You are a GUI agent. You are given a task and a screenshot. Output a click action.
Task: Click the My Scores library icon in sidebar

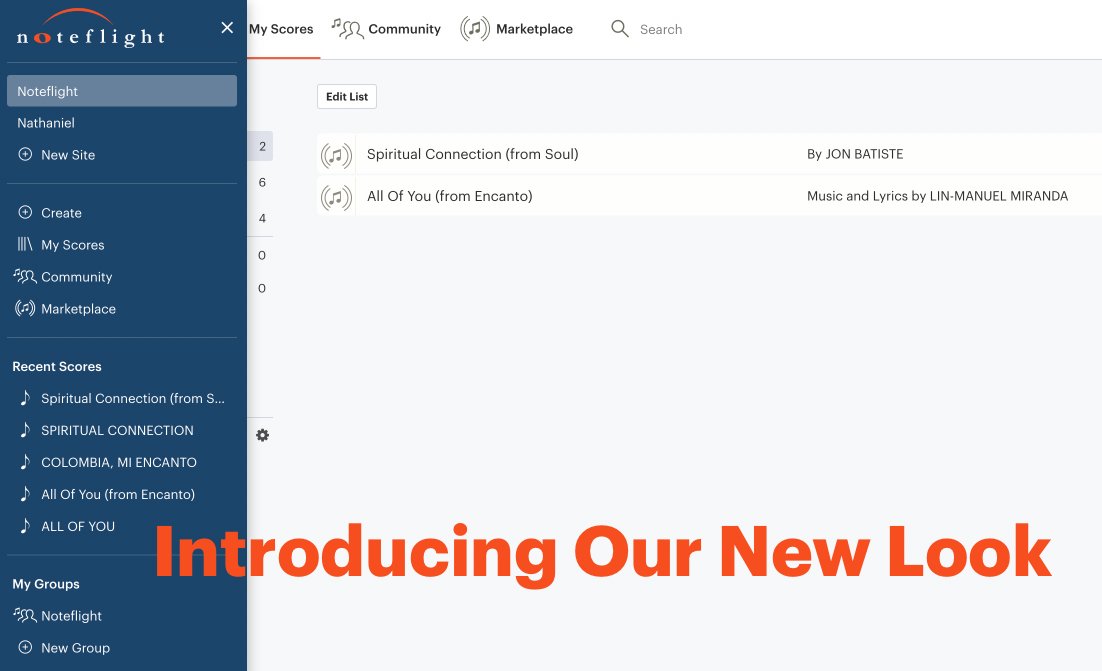pyautogui.click(x=25, y=244)
